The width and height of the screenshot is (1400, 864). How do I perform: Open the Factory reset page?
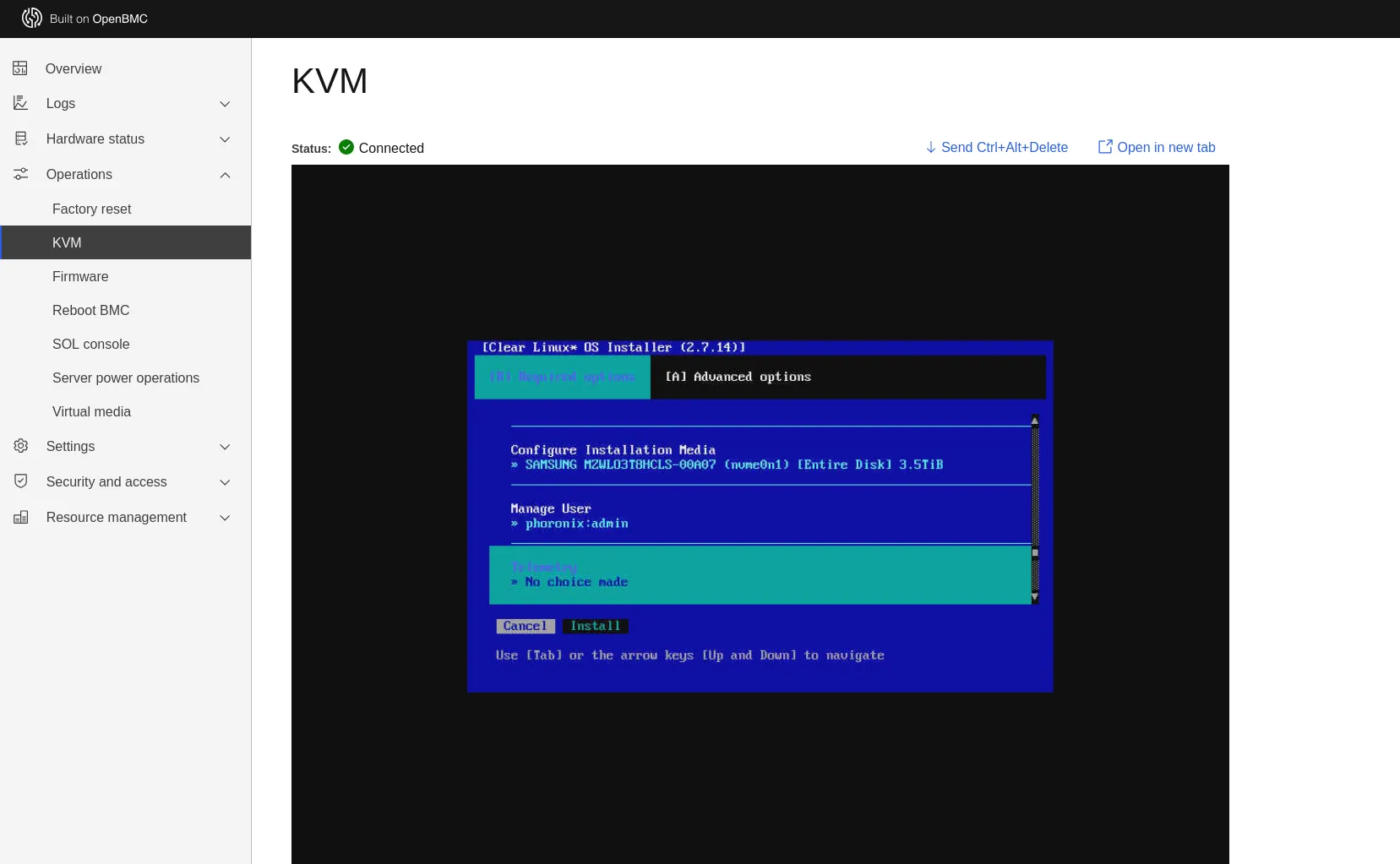click(126, 209)
